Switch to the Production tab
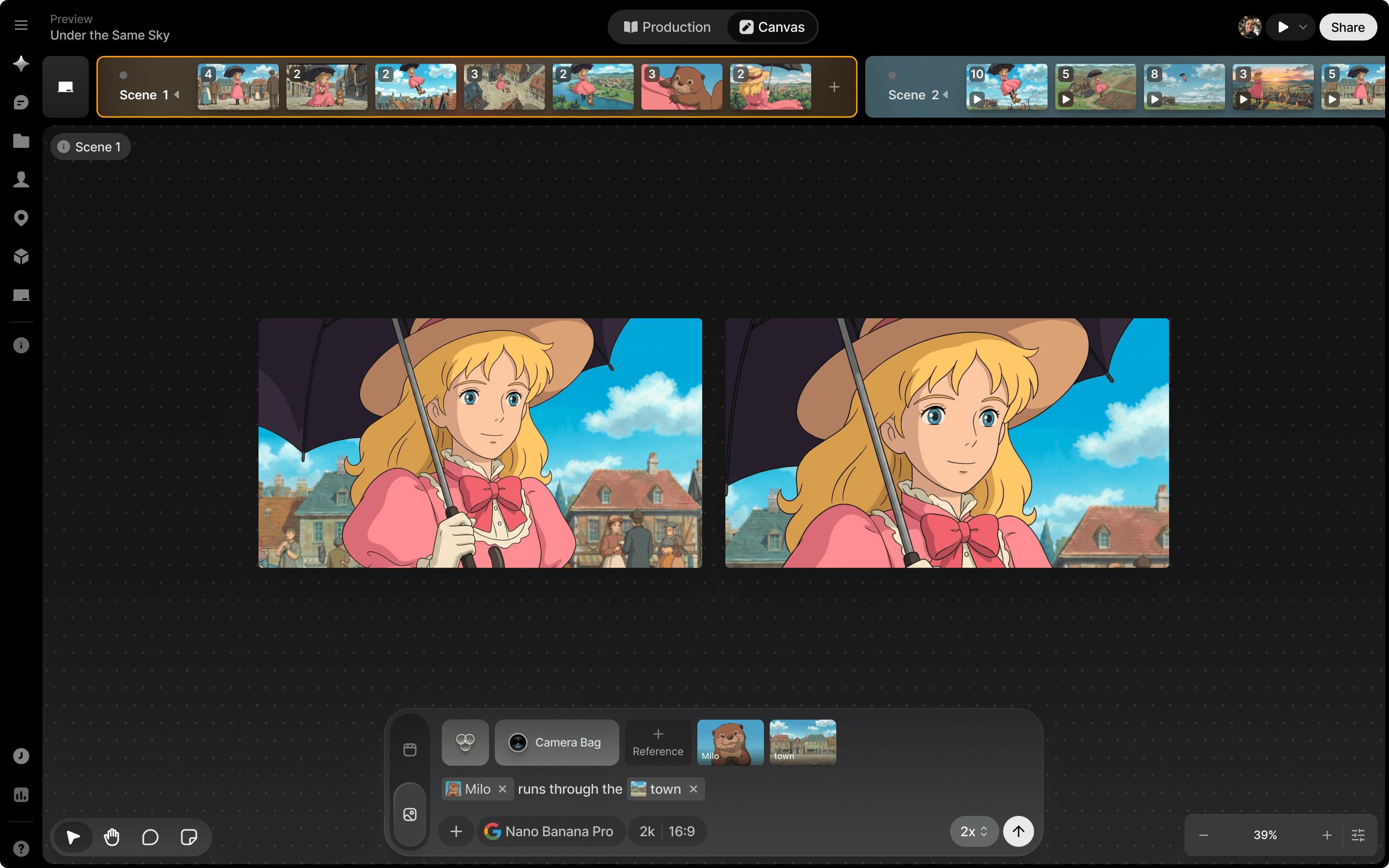1389x868 pixels. [667, 27]
